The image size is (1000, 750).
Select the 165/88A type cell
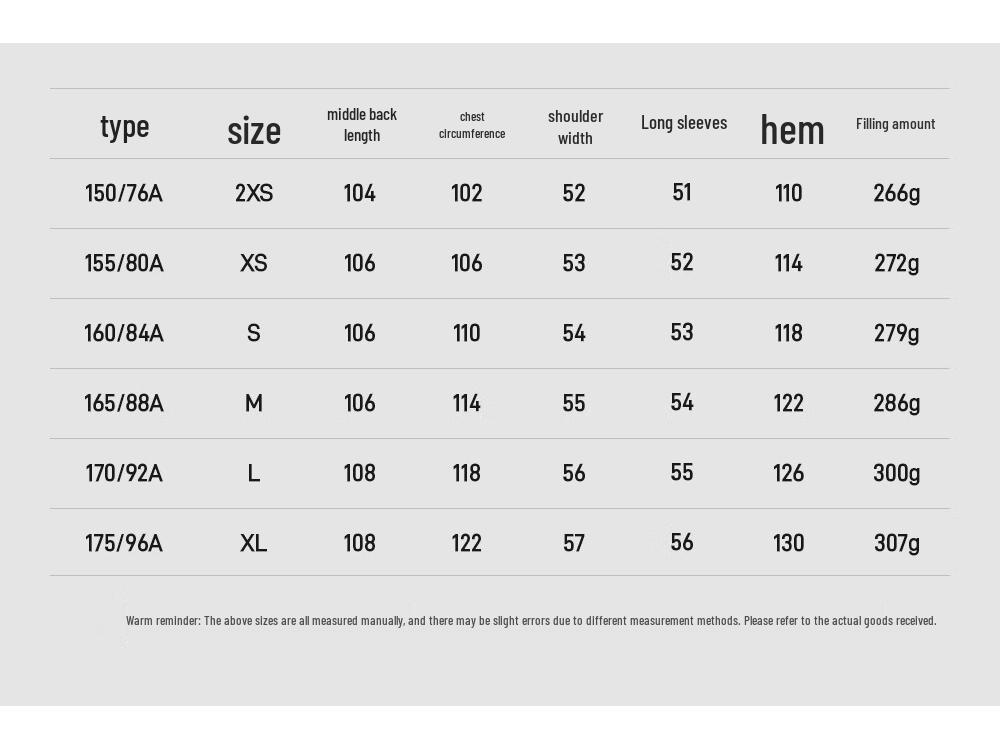(x=124, y=403)
